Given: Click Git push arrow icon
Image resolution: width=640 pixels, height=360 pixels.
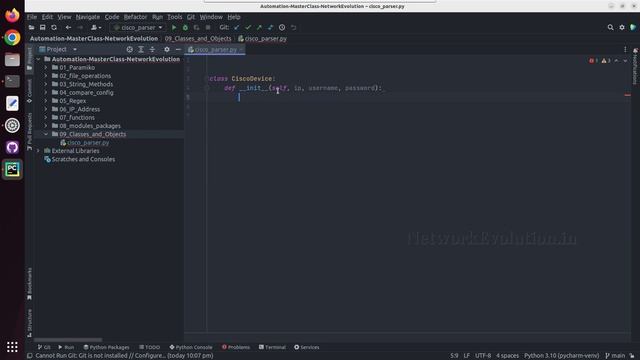Looking at the screenshot, I should coord(259,27).
